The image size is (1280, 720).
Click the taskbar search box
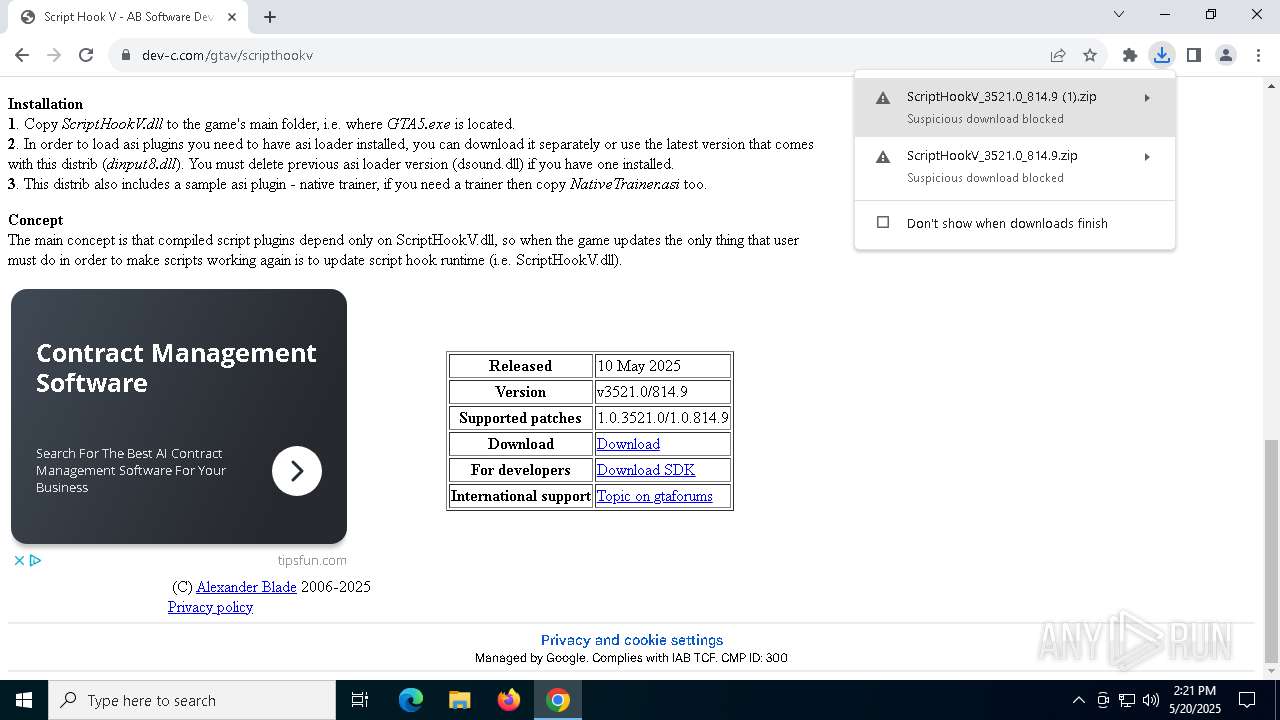pos(192,700)
